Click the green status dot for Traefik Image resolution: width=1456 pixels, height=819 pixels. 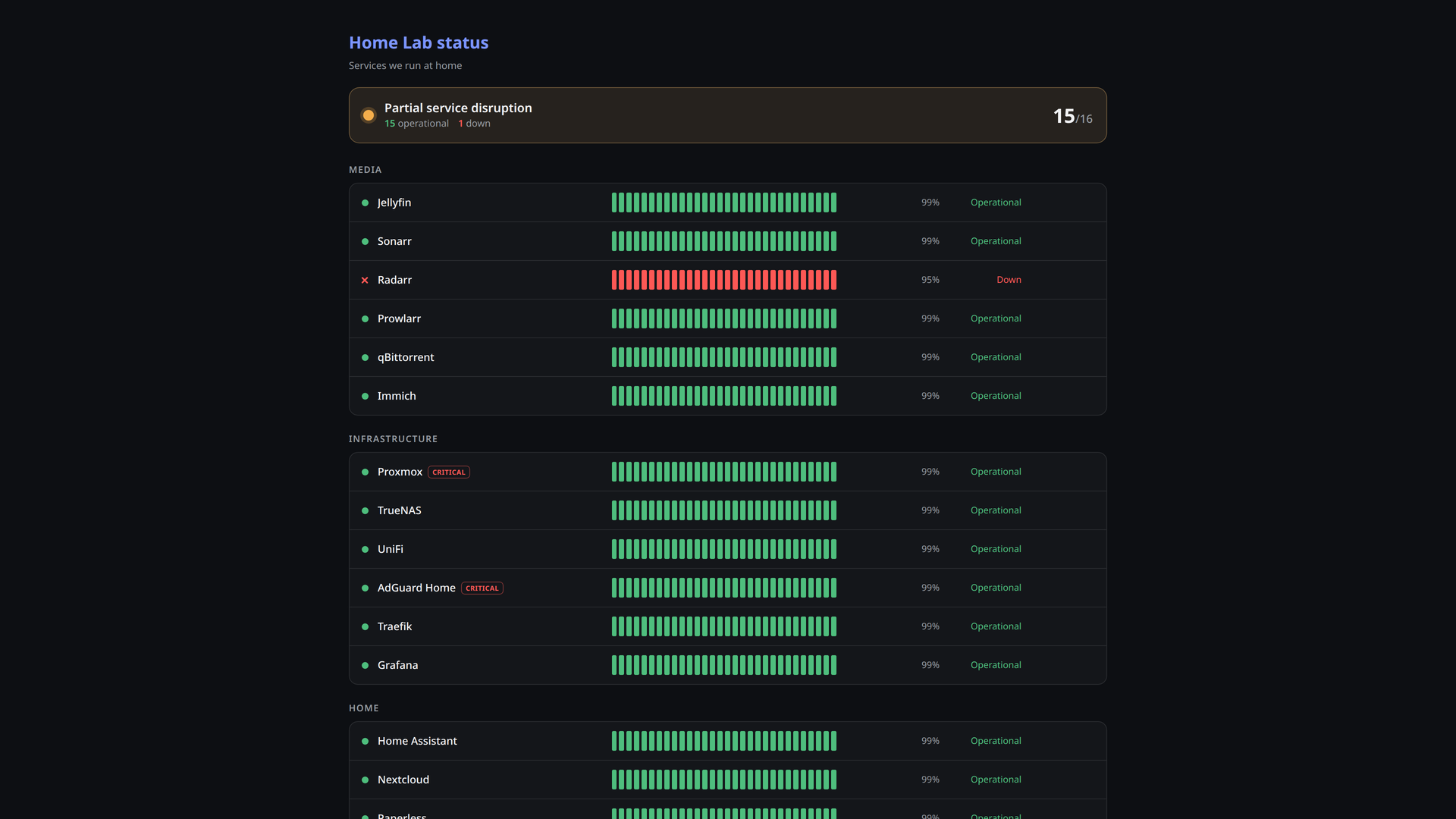click(365, 626)
